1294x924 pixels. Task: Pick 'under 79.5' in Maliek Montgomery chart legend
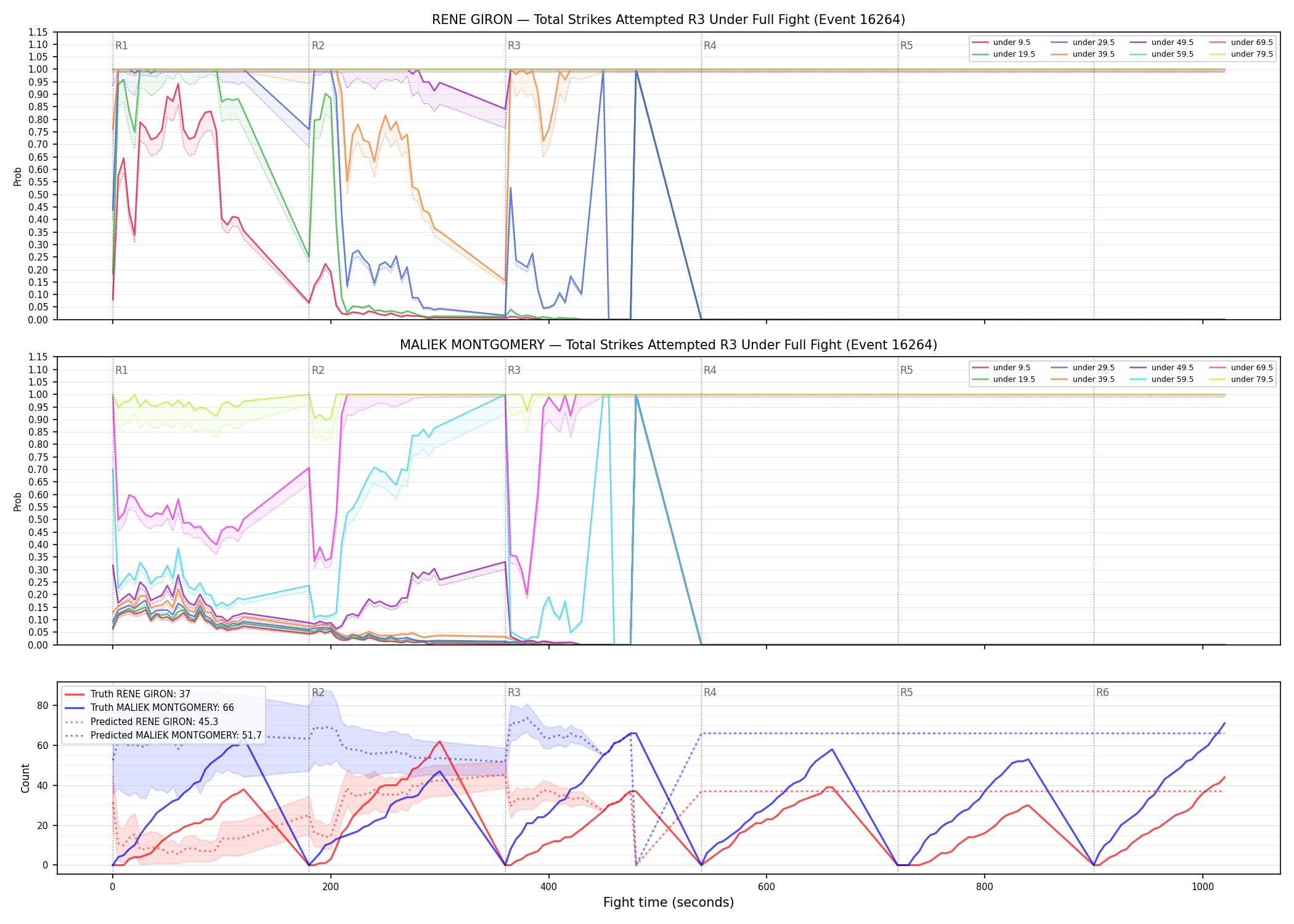click(x=1241, y=379)
